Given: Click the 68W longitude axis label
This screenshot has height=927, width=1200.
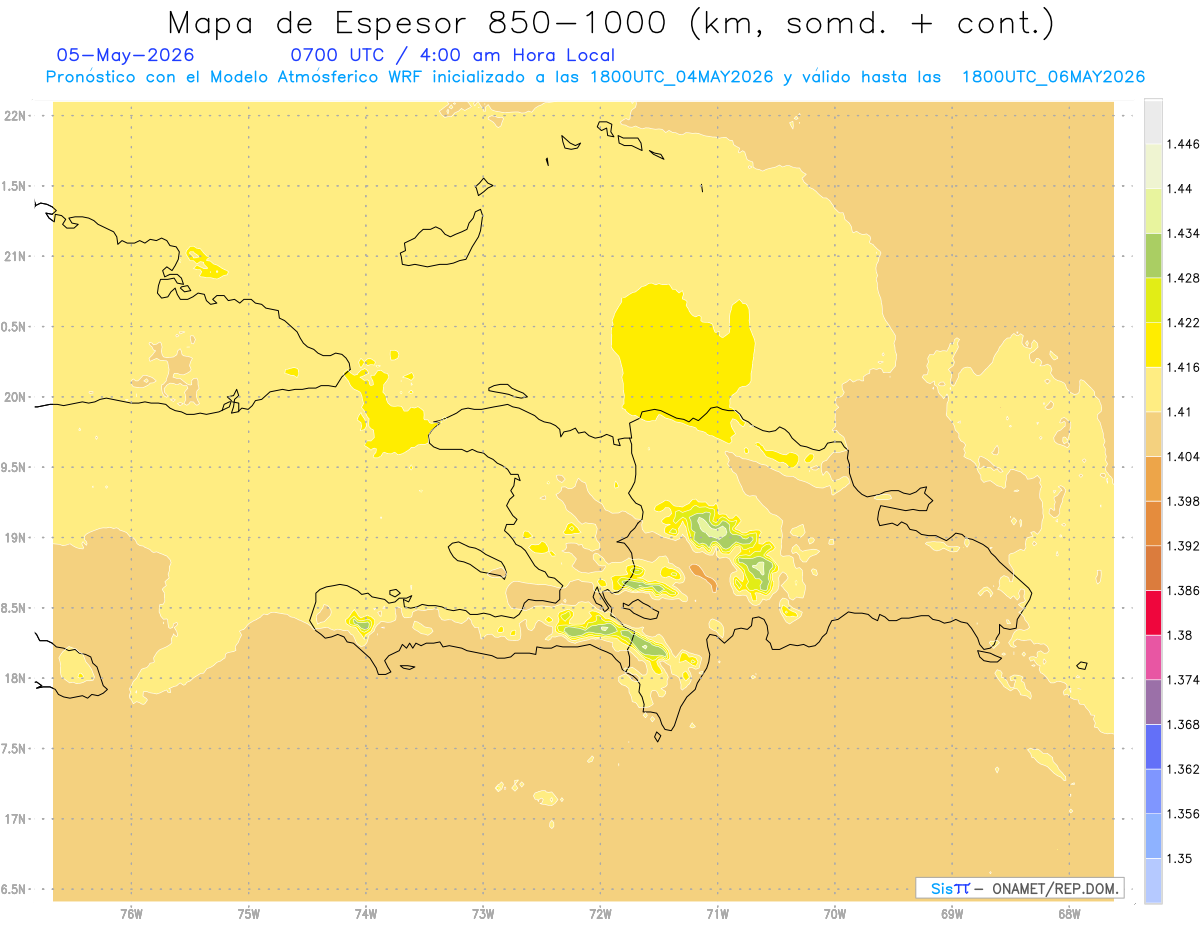Looking at the screenshot, I should [x=1068, y=913].
